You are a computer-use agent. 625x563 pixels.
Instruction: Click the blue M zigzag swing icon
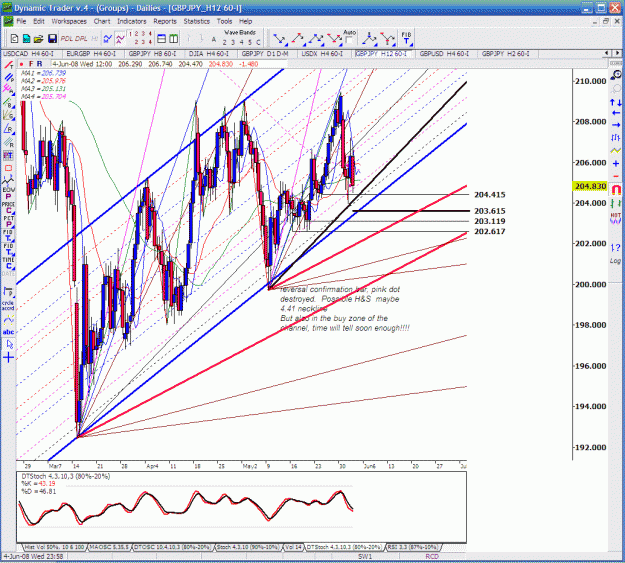(x=108, y=39)
